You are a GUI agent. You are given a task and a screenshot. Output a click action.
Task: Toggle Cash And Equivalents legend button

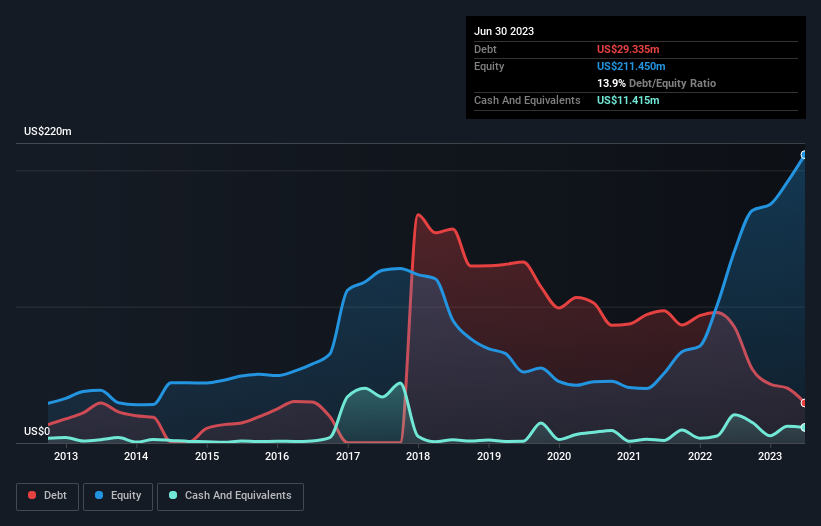230,496
